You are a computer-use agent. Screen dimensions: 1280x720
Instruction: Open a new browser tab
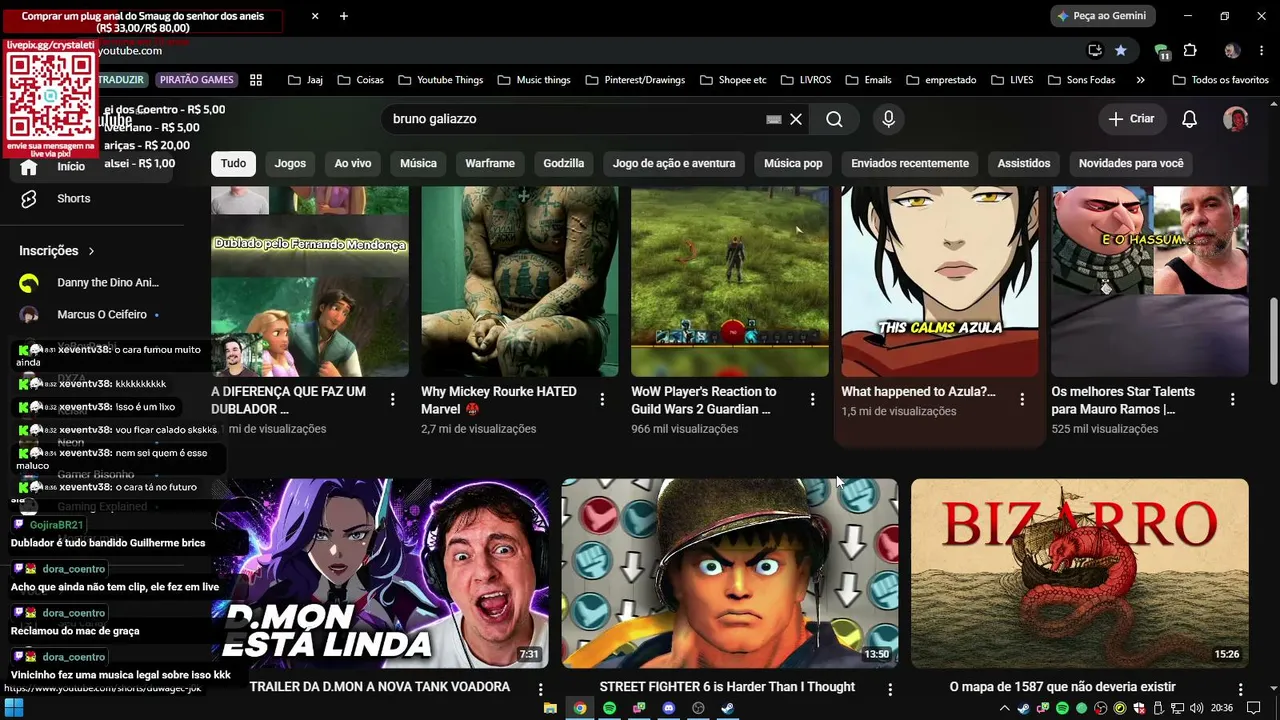point(344,16)
